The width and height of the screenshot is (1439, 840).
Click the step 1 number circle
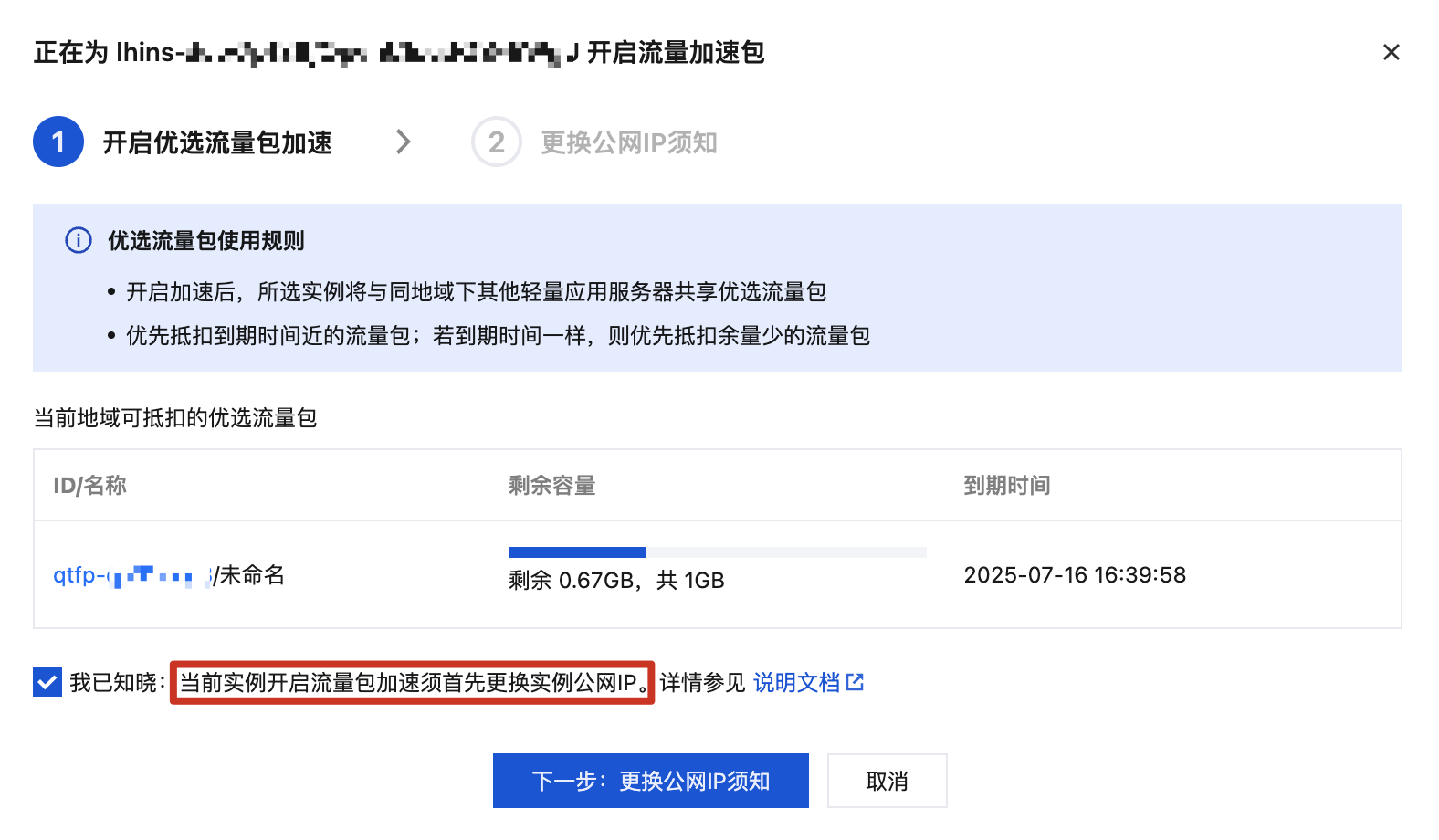(x=58, y=142)
